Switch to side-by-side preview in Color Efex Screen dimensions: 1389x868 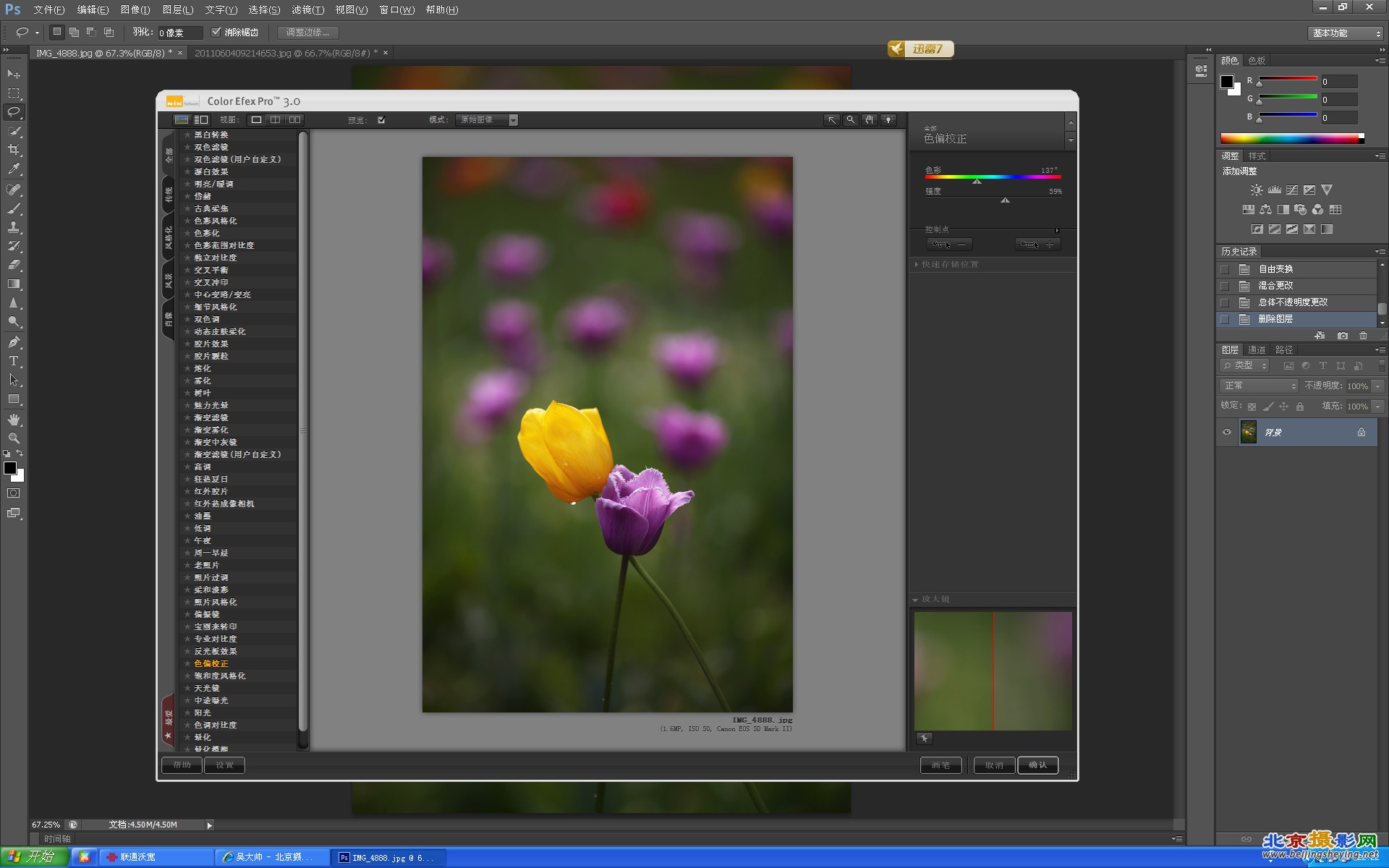point(294,120)
